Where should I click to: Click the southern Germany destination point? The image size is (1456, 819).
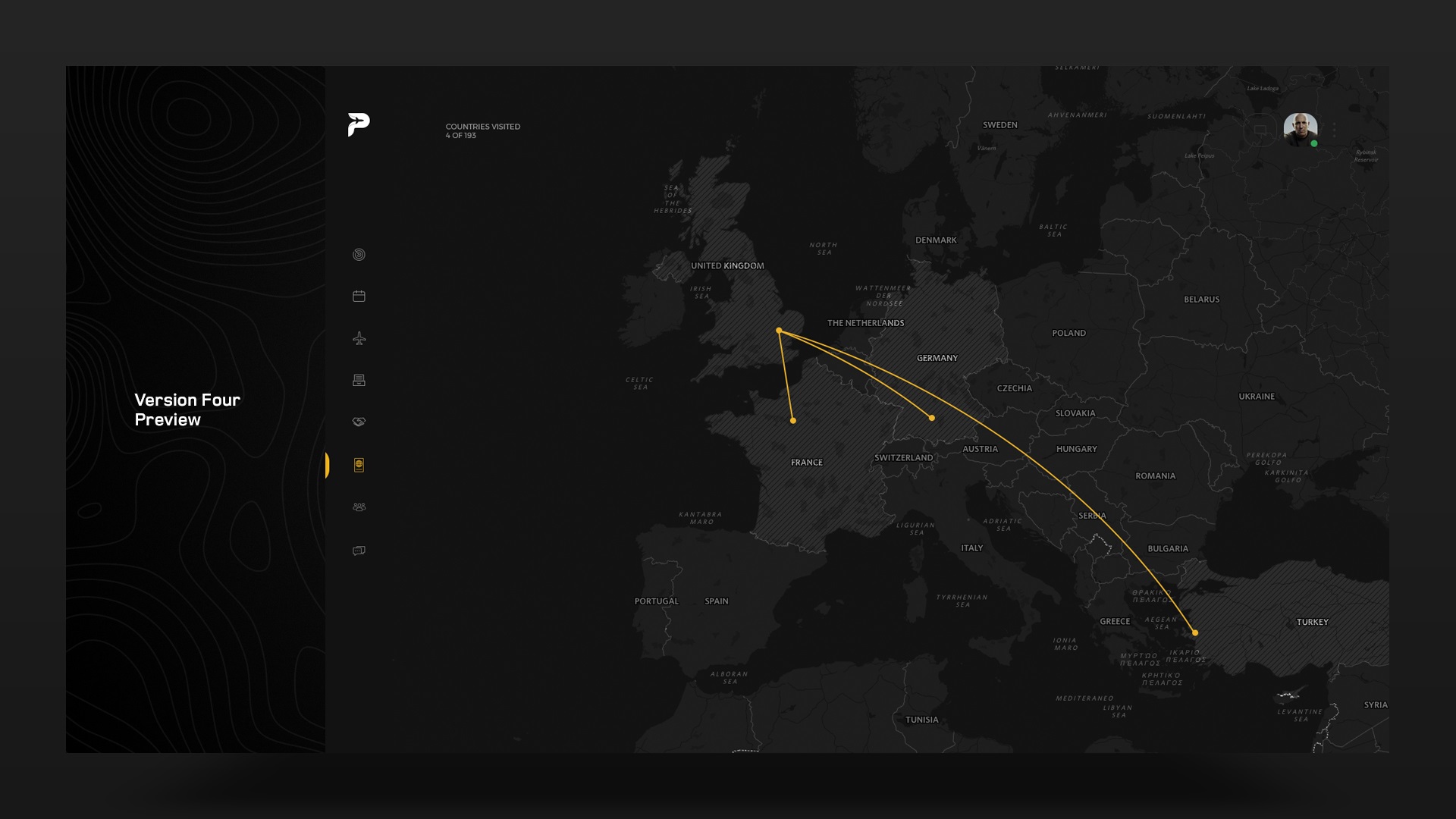tap(932, 418)
